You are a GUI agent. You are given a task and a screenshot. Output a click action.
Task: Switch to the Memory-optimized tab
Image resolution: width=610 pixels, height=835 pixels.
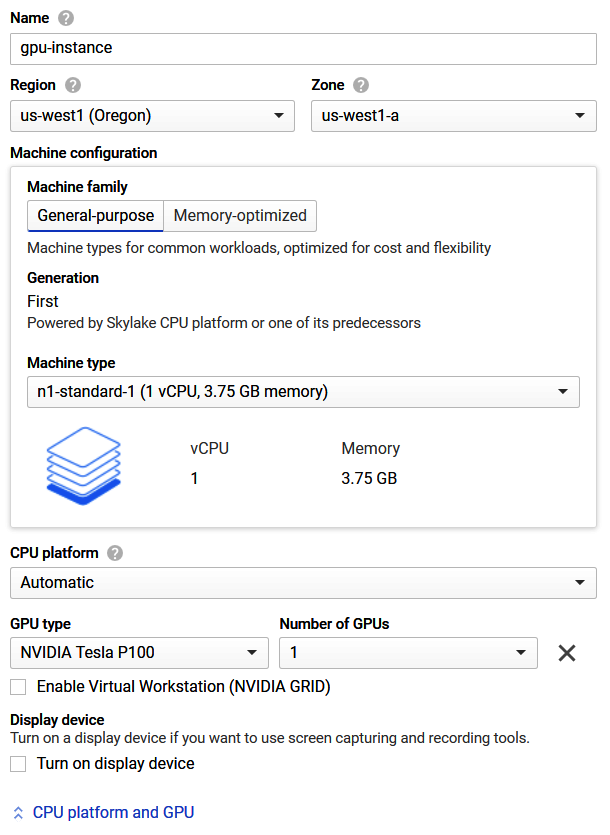(240, 216)
